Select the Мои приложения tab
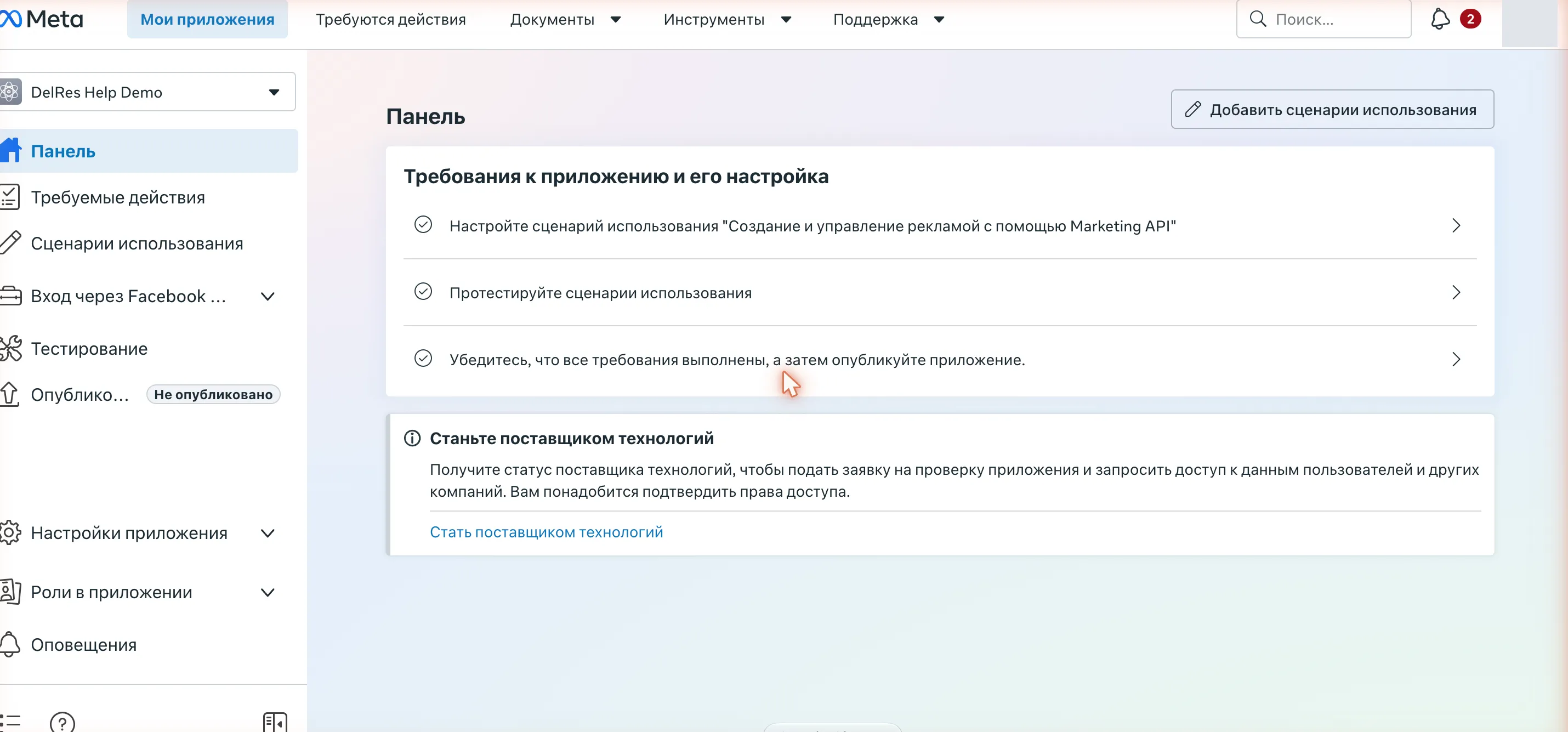The width and height of the screenshot is (1568, 732). click(208, 20)
